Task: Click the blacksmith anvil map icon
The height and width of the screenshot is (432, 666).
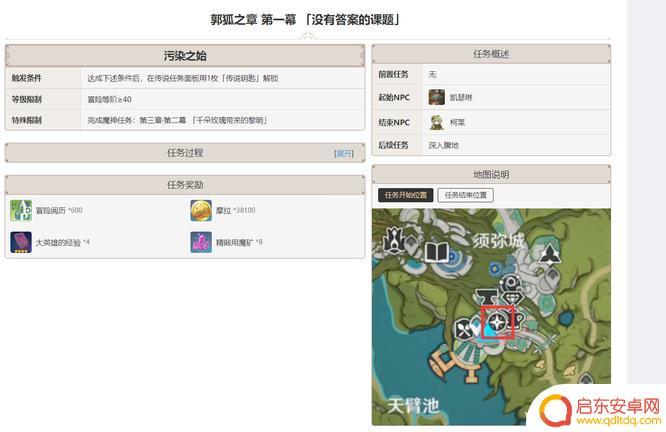Action: point(486,296)
